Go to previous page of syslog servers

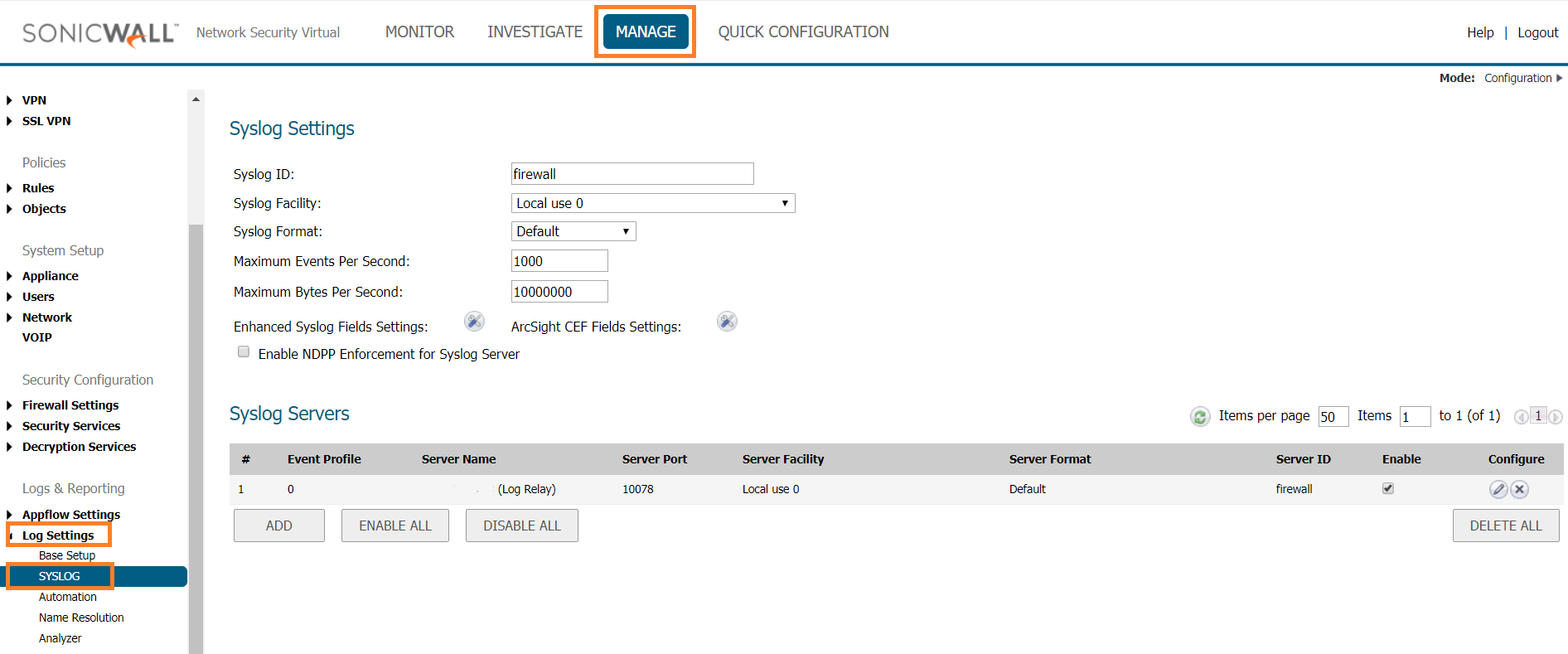pos(1521,417)
